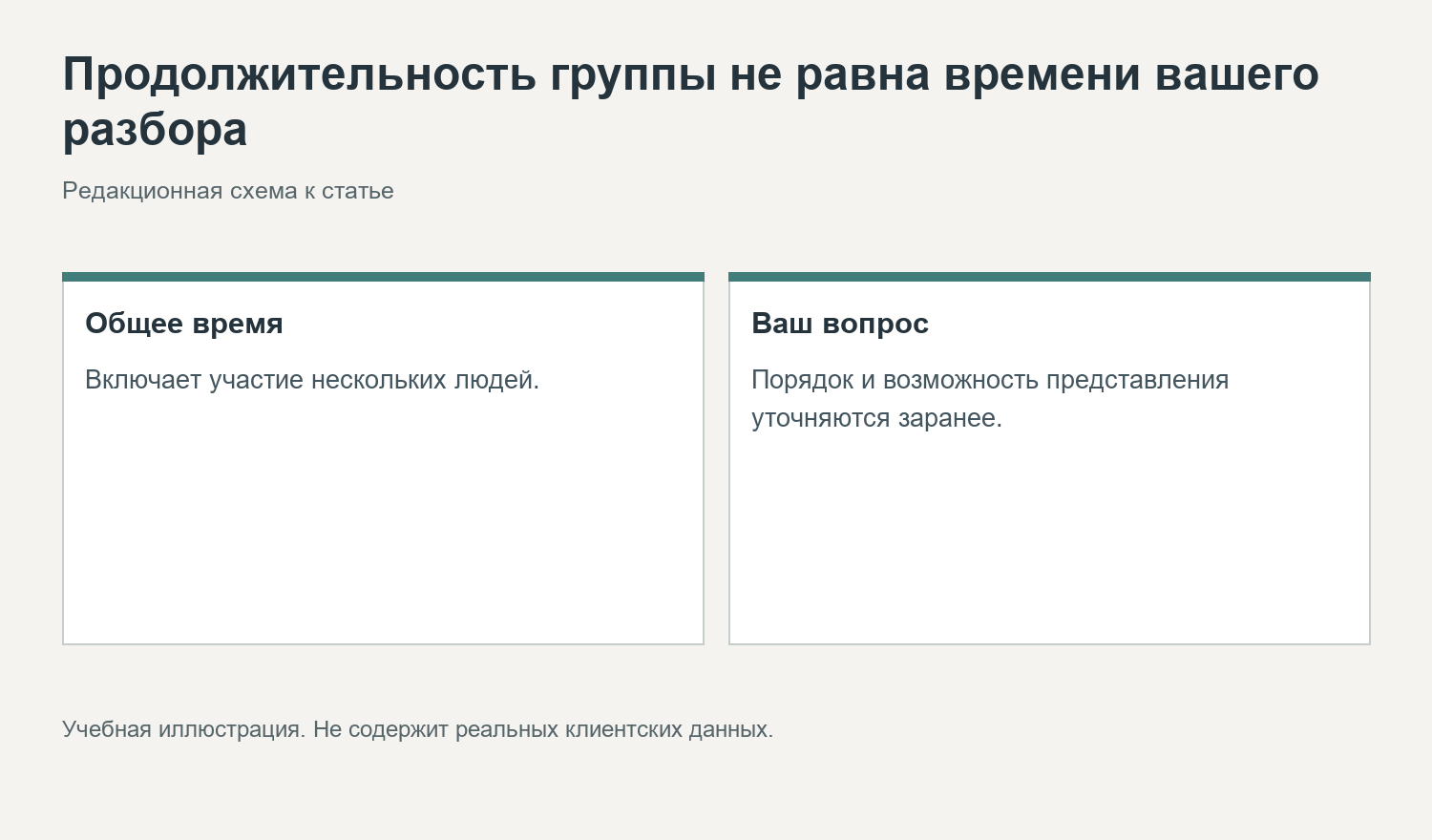The image size is (1432, 840).
Task: Select the "Общее время" card heading
Action: click(184, 324)
